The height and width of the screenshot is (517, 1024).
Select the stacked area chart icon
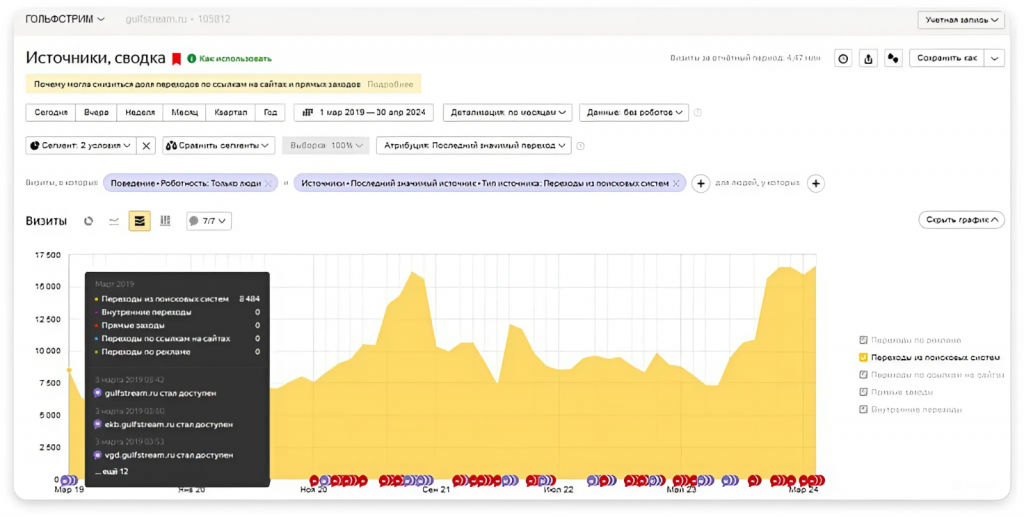140,221
